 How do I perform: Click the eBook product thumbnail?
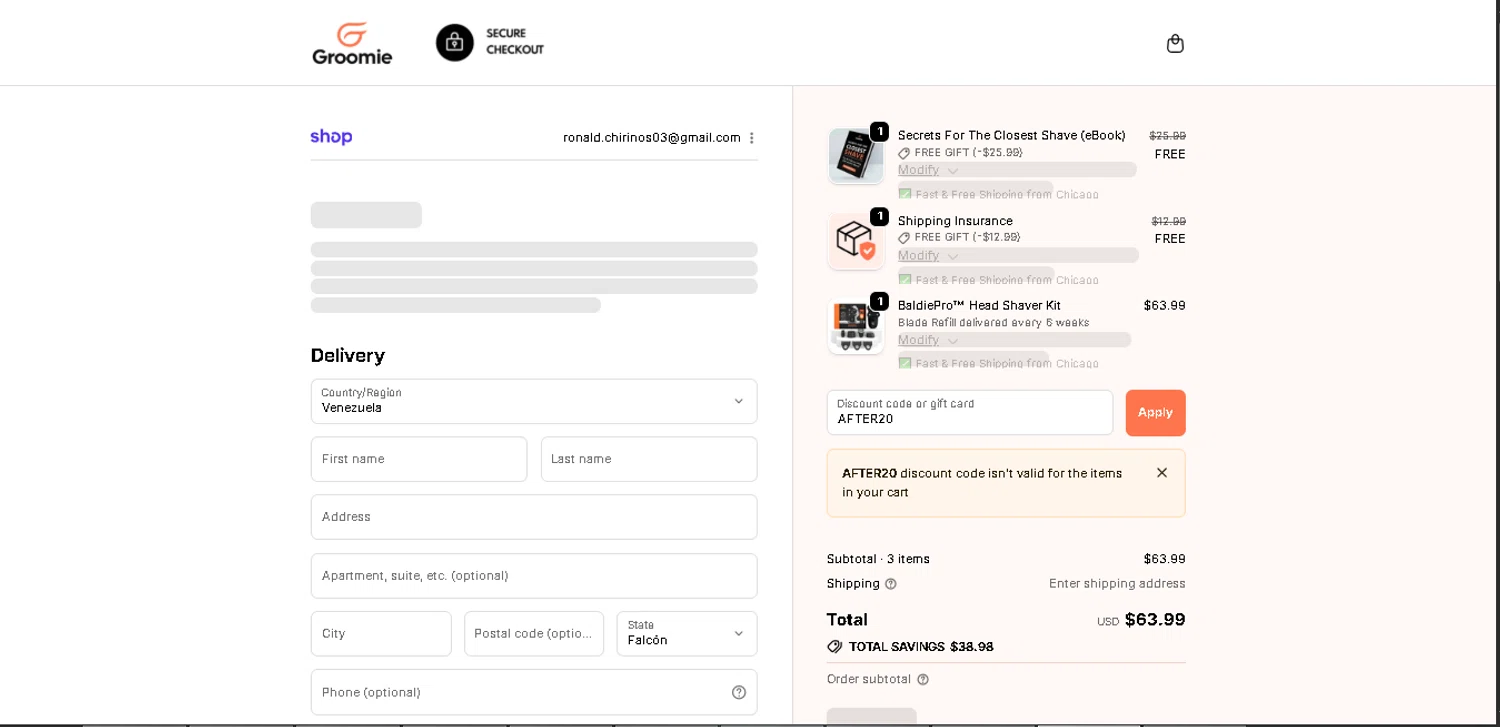[856, 156]
